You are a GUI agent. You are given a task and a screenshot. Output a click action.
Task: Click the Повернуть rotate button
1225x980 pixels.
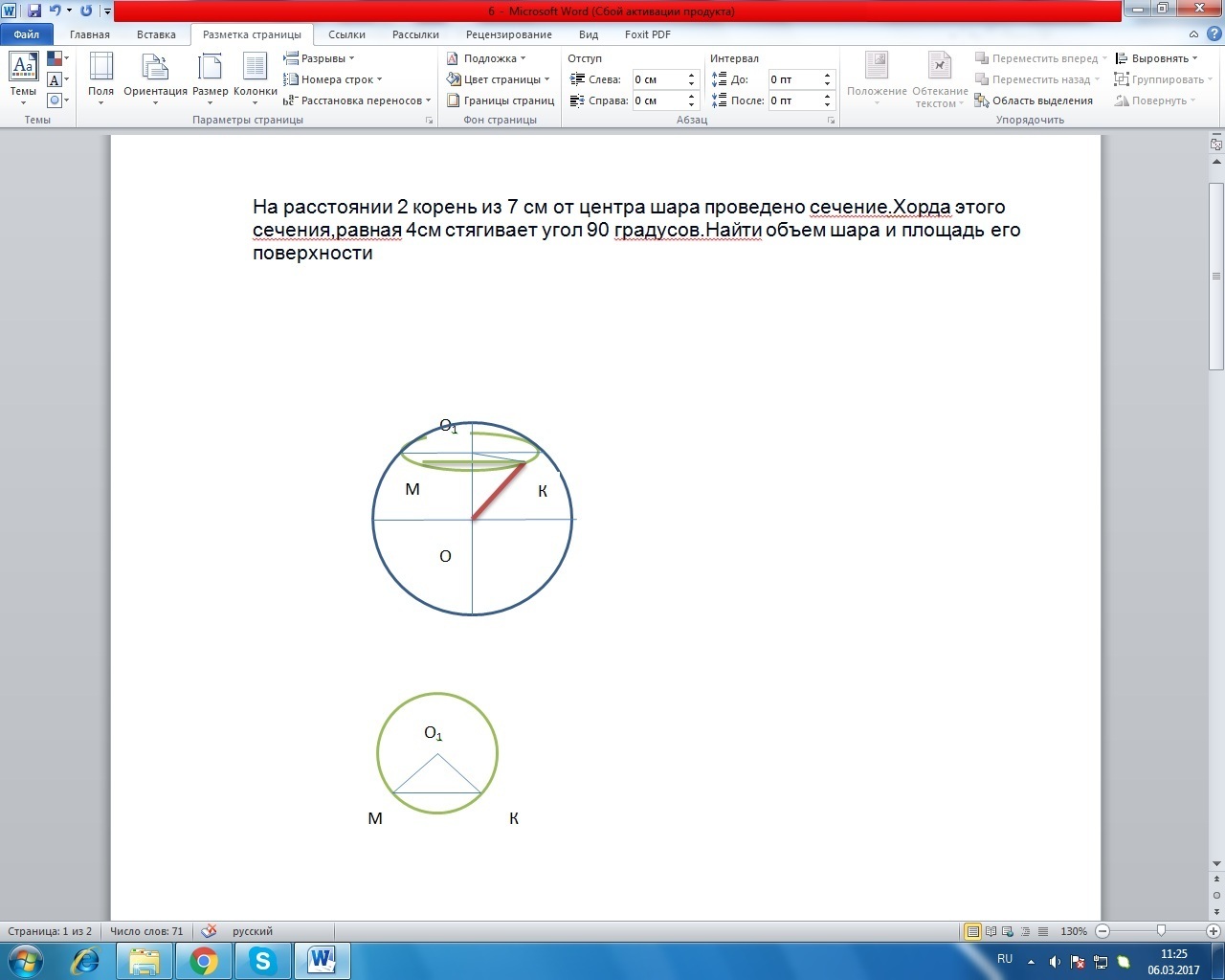[1155, 100]
